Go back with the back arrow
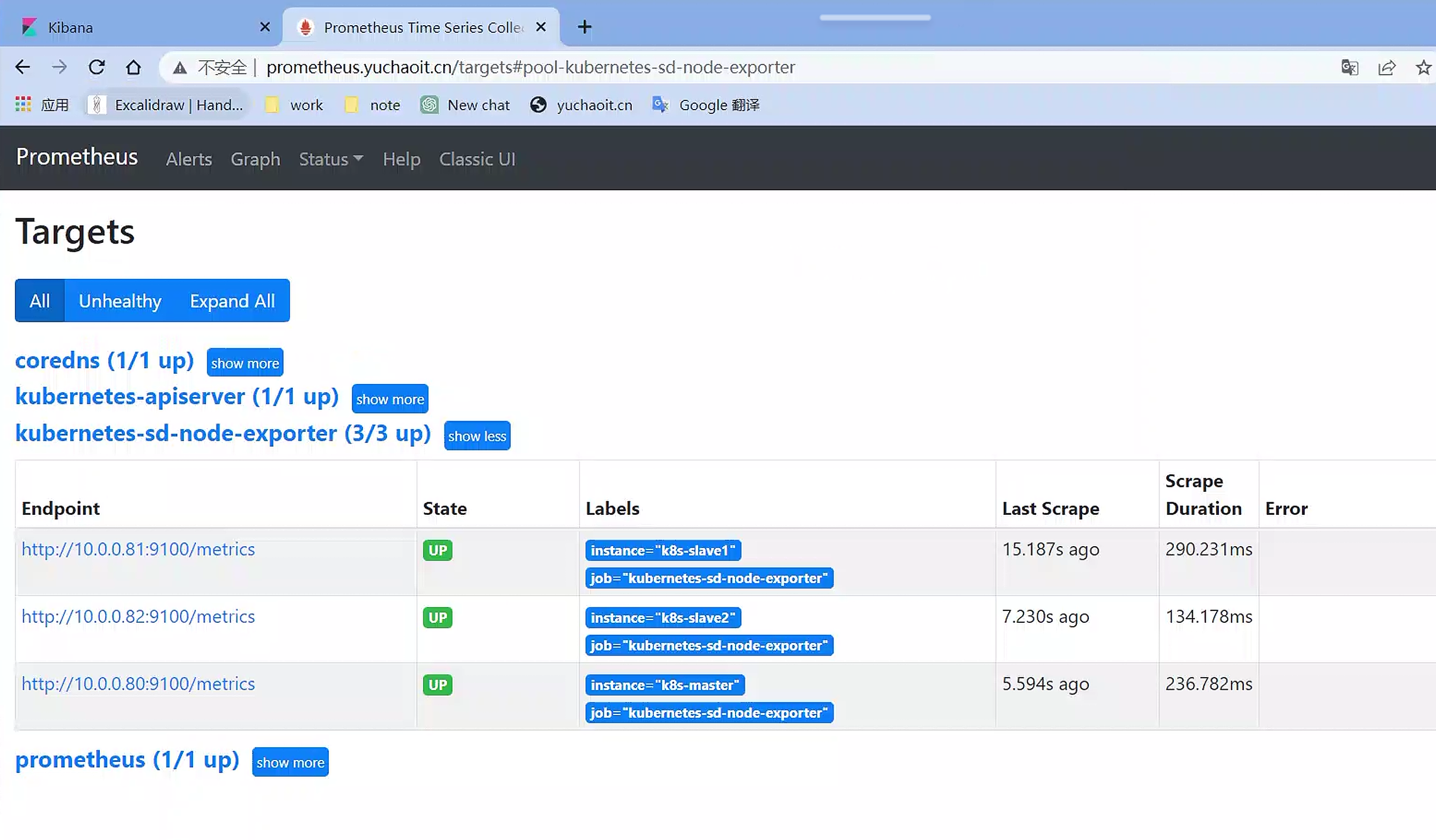The width and height of the screenshot is (1436, 840). point(23,67)
